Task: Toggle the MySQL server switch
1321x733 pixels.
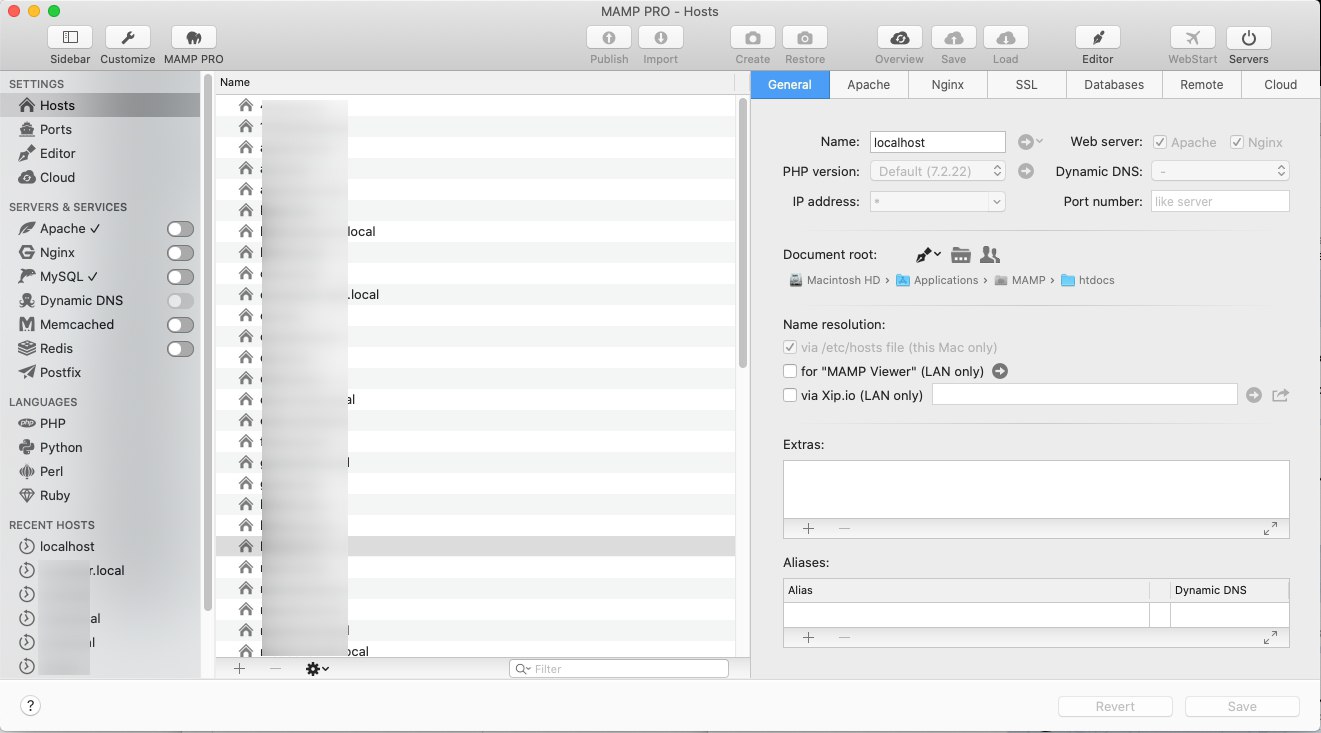Action: [x=180, y=277]
